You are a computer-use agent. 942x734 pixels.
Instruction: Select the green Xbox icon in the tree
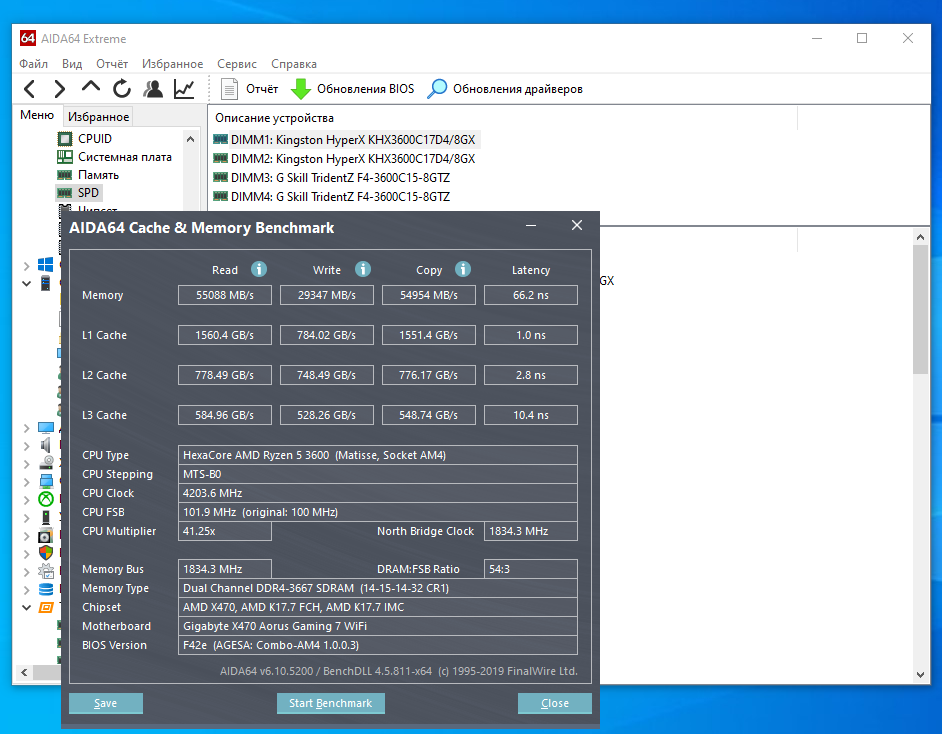point(46,499)
